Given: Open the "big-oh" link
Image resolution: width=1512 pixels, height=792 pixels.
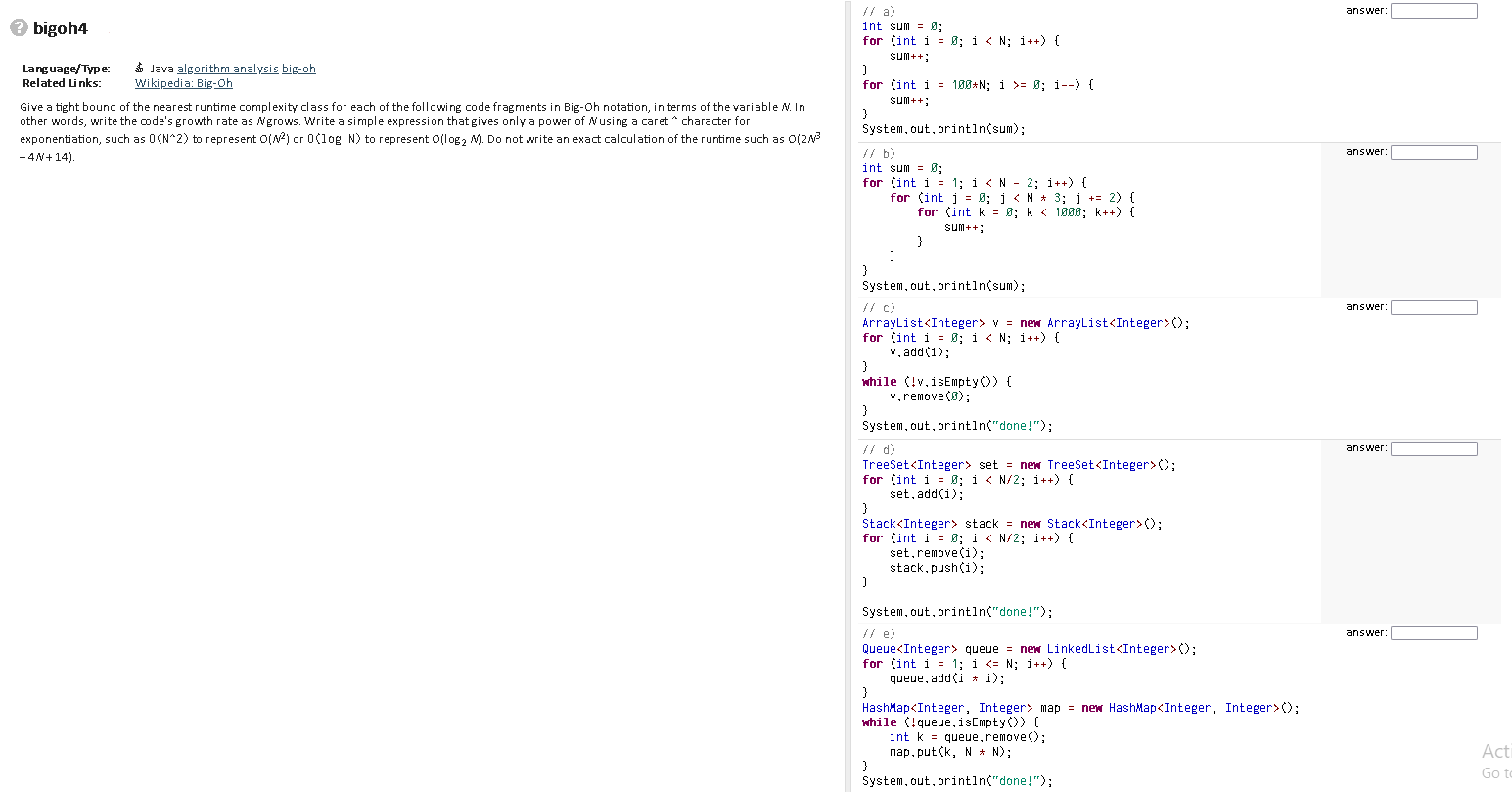Looking at the screenshot, I should pos(300,68).
